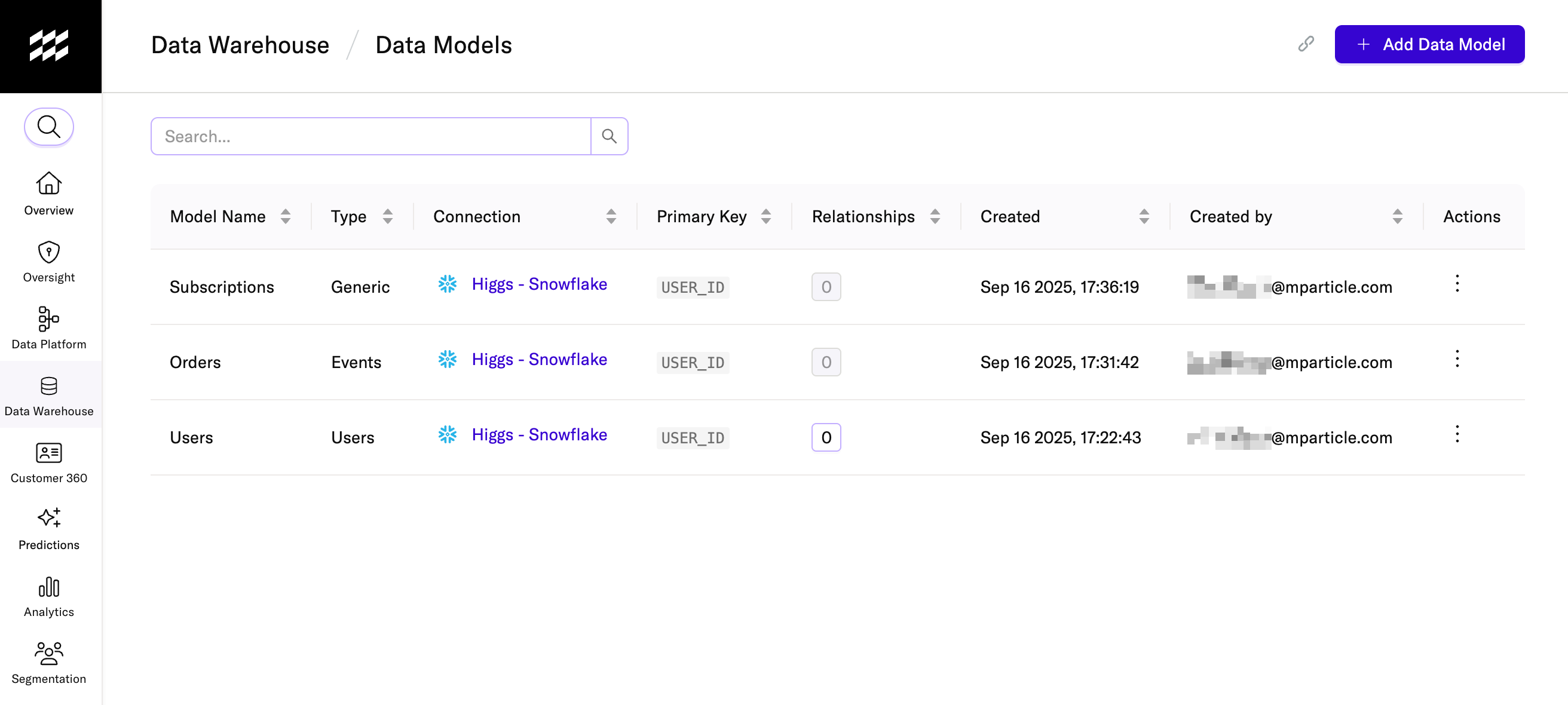Open the sidebar search icon

(x=48, y=127)
